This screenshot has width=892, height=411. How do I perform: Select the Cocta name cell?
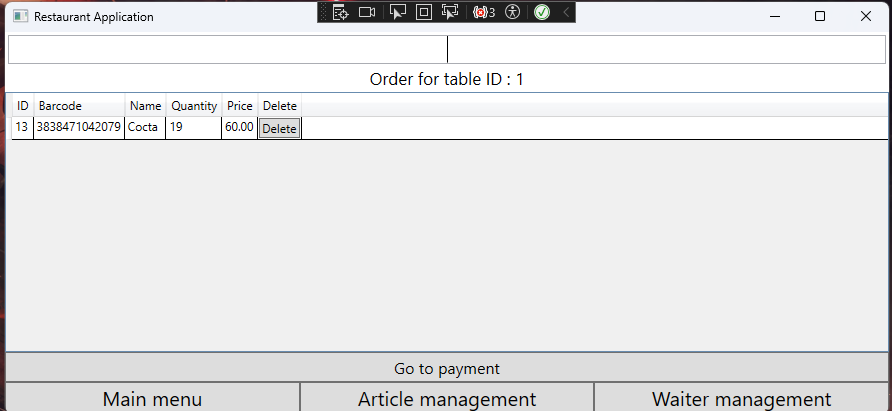point(145,128)
